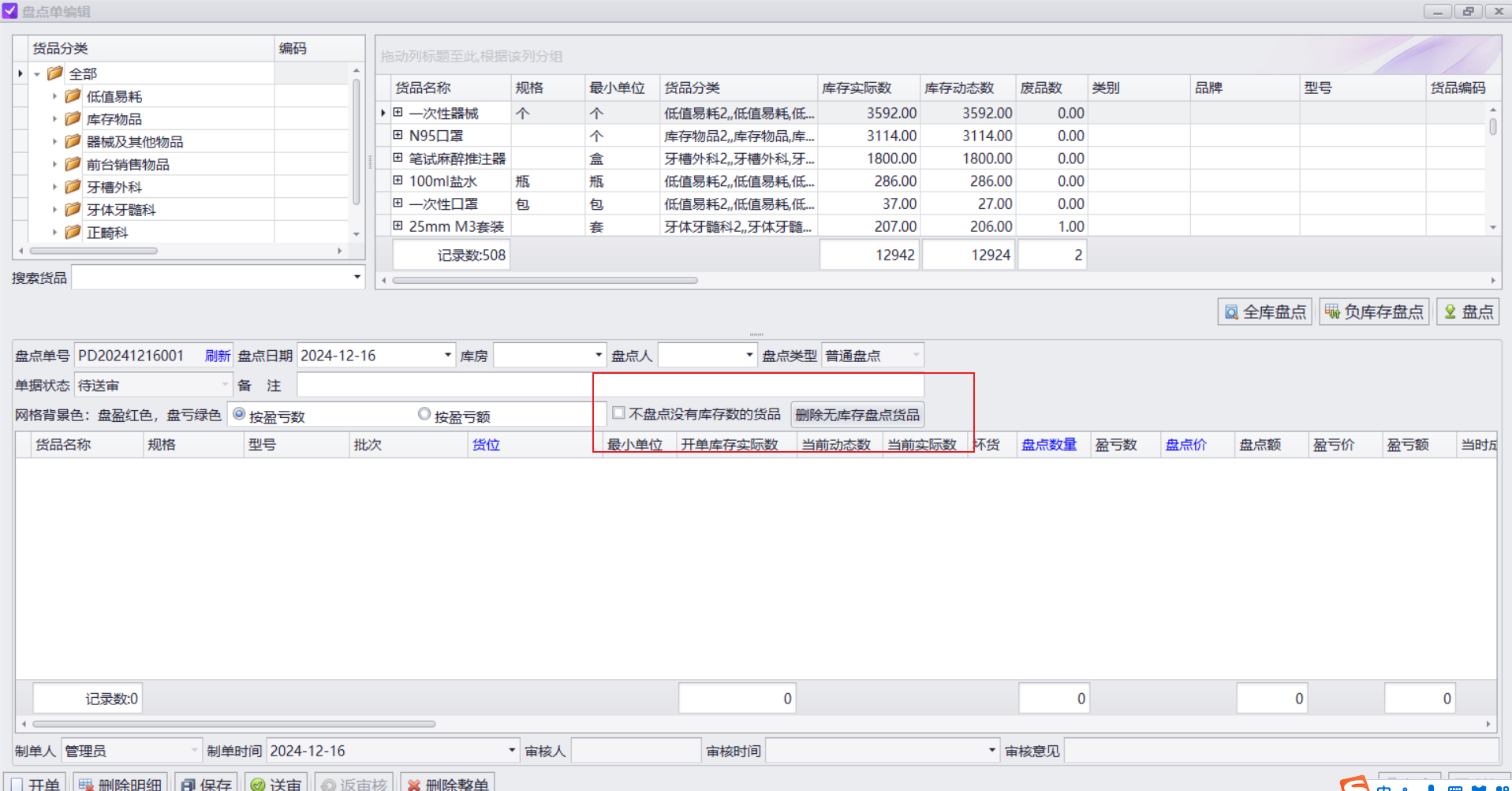
Task: Click the 牙体牙髓科 tree item
Action: pos(121,210)
